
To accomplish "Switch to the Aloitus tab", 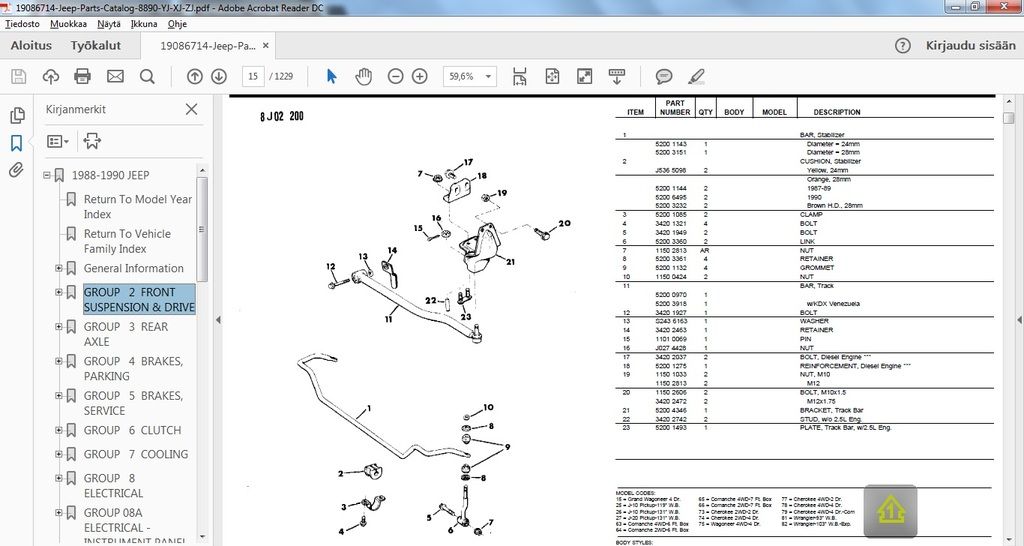I will click(31, 46).
